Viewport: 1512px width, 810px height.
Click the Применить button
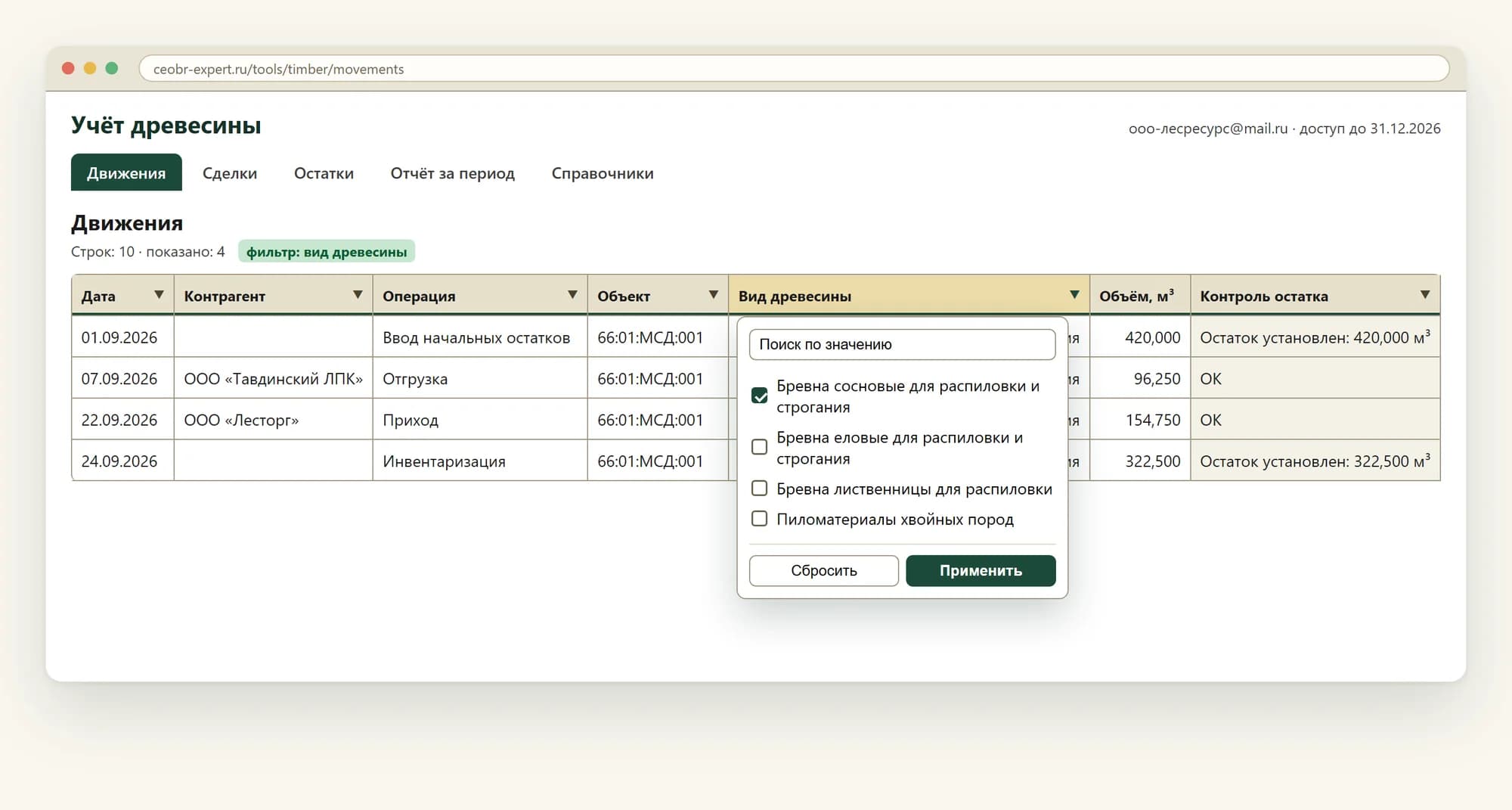click(x=981, y=570)
